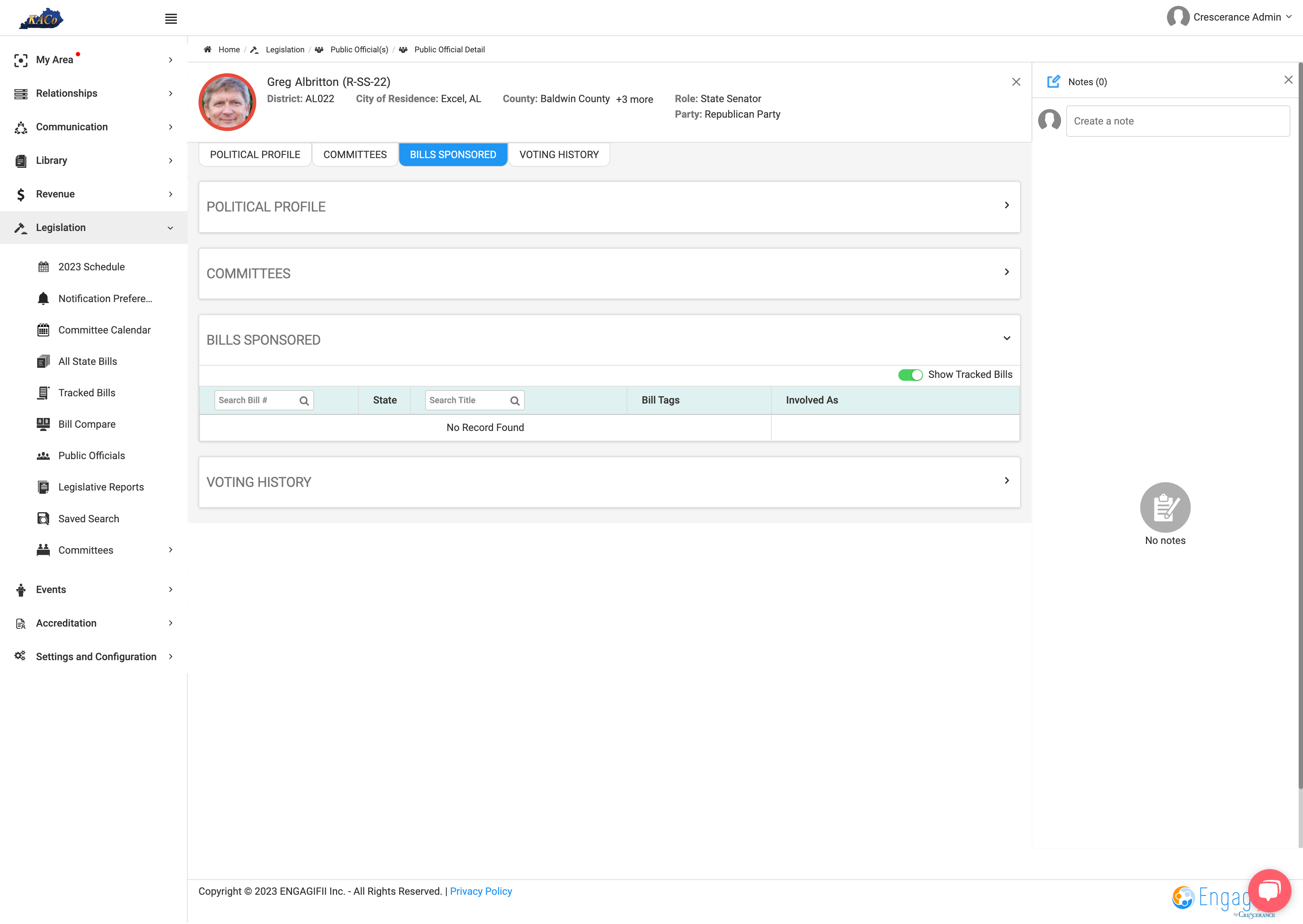Open Public Officials list

coord(91,456)
